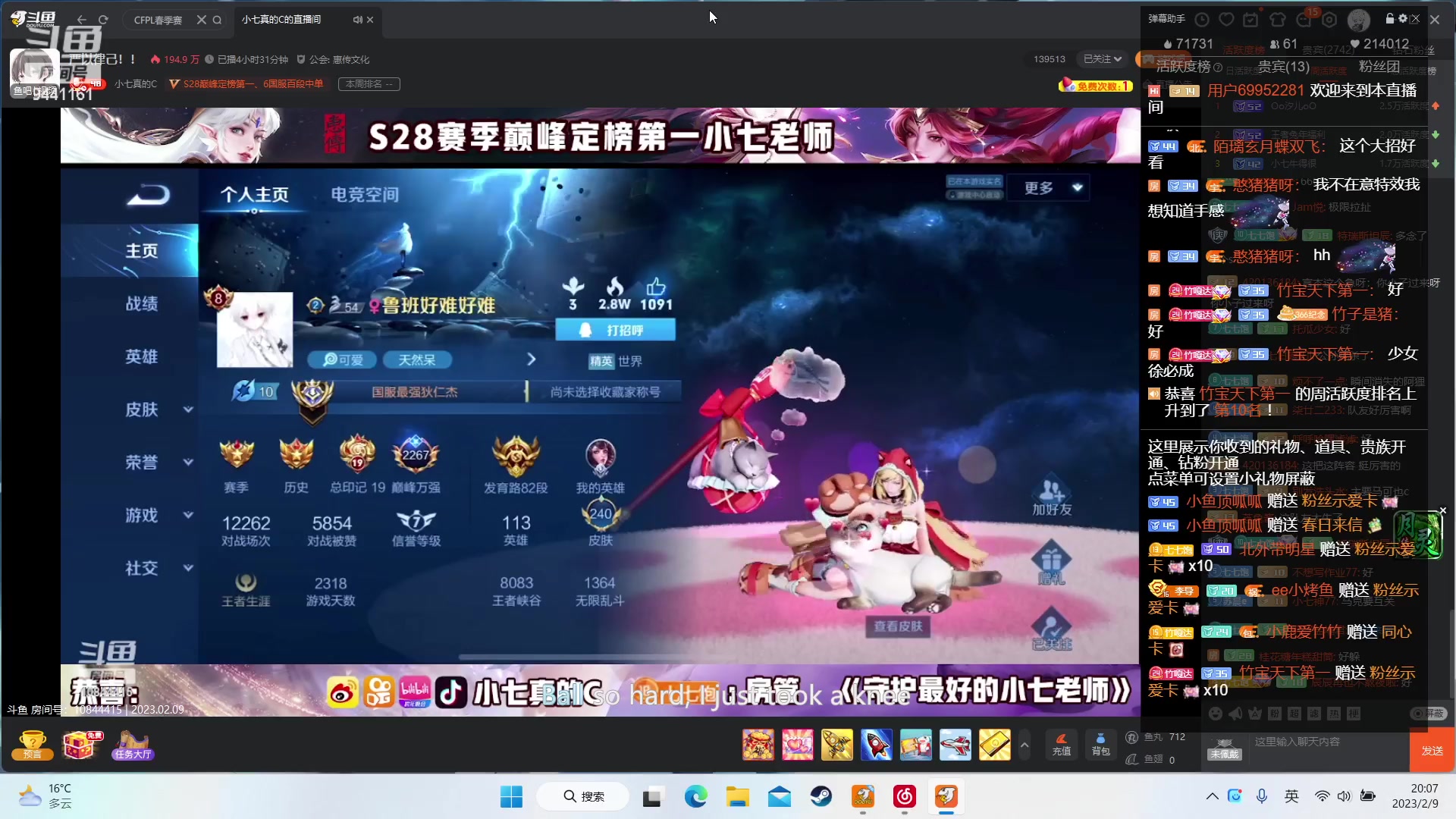Image resolution: width=1456 pixels, height=819 pixels.
Task: Open File Explorer from the taskbar
Action: pos(737,796)
